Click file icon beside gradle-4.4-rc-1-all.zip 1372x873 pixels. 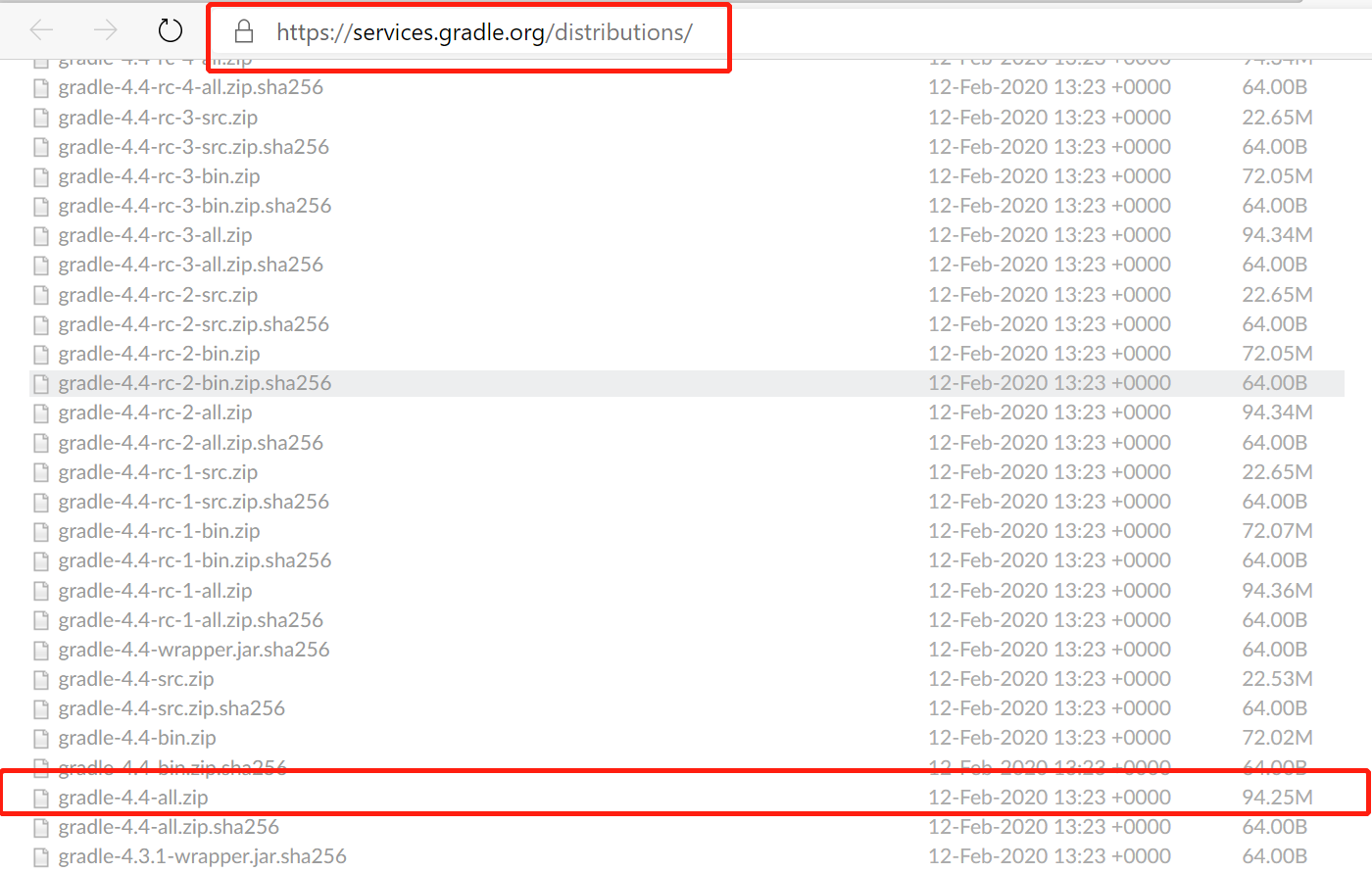click(40, 592)
